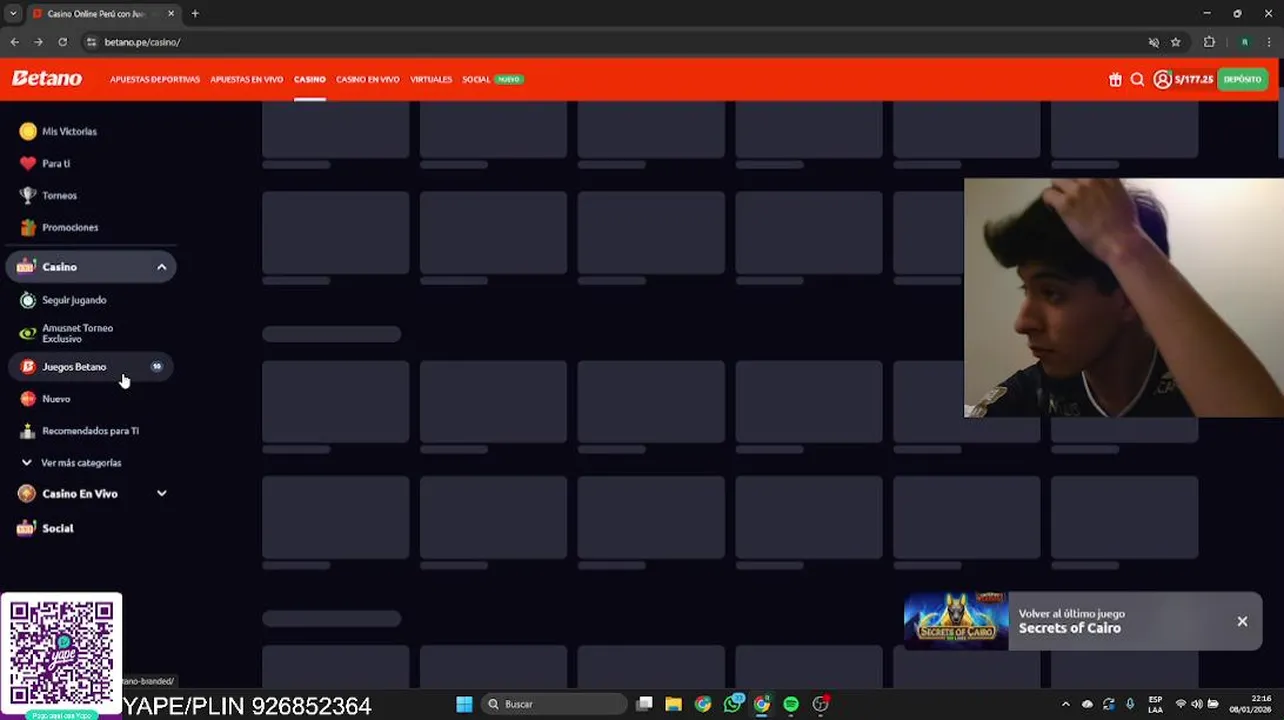Open the Torneos link

click(59, 195)
